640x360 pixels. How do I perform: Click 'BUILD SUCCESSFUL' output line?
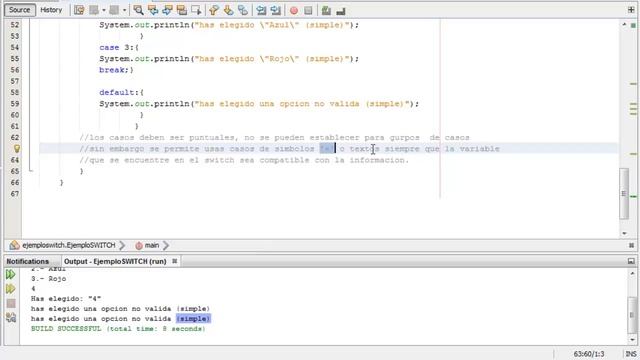[118, 329]
